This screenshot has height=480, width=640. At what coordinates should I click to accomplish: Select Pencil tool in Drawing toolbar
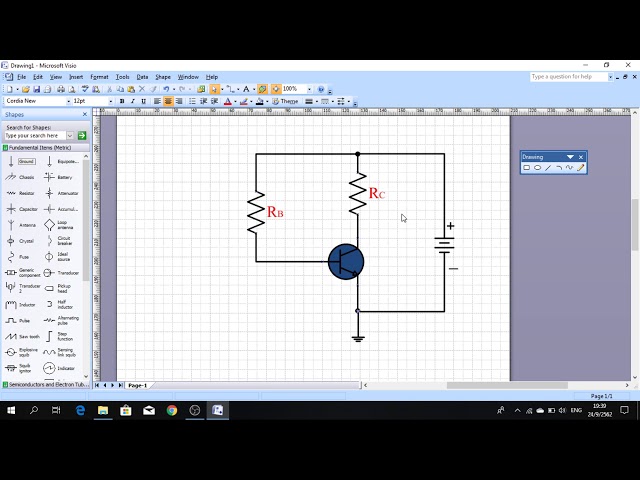pos(580,168)
